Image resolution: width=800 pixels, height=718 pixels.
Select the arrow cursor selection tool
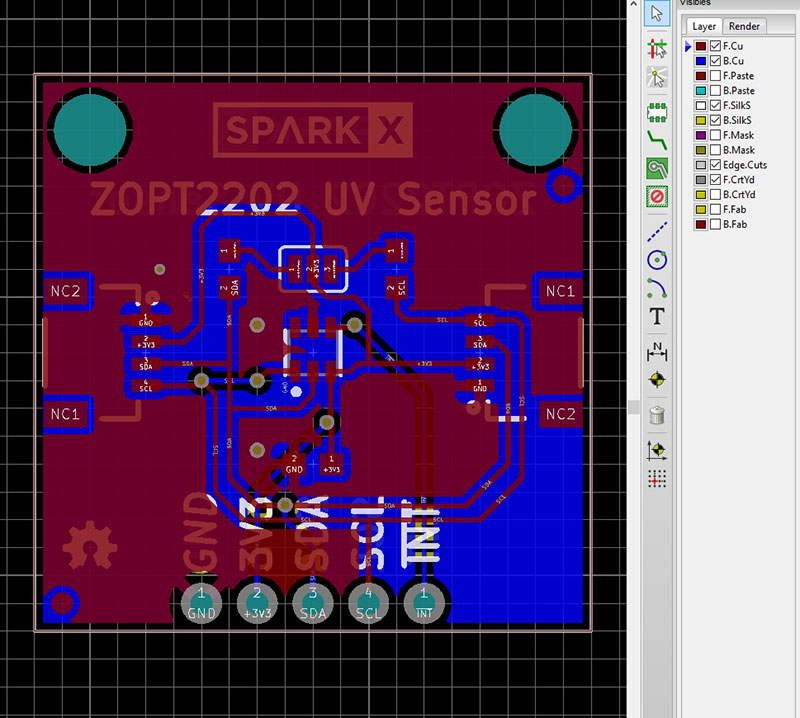click(x=657, y=13)
